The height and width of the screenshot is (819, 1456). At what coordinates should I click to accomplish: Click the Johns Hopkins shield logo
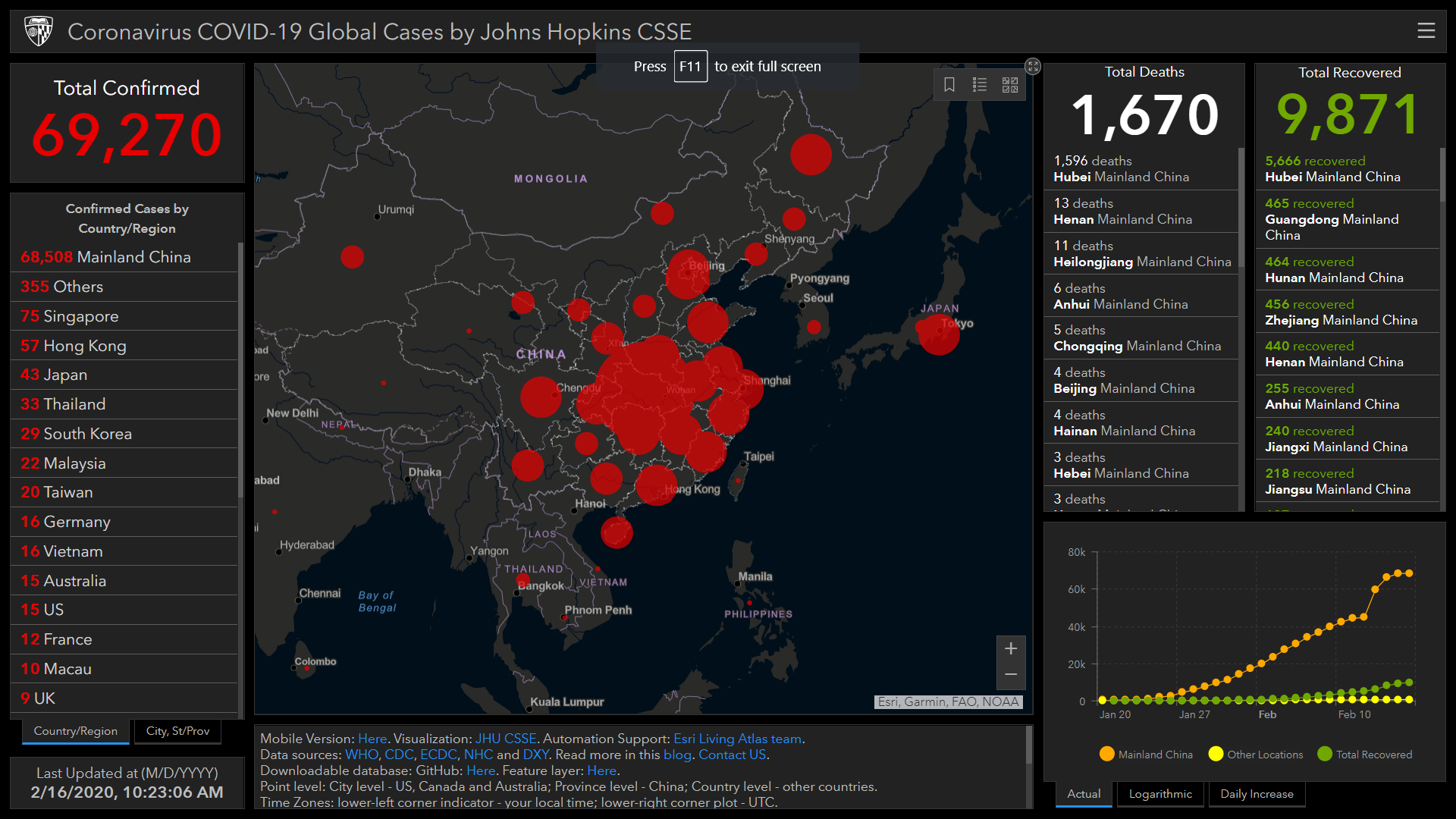click(39, 31)
